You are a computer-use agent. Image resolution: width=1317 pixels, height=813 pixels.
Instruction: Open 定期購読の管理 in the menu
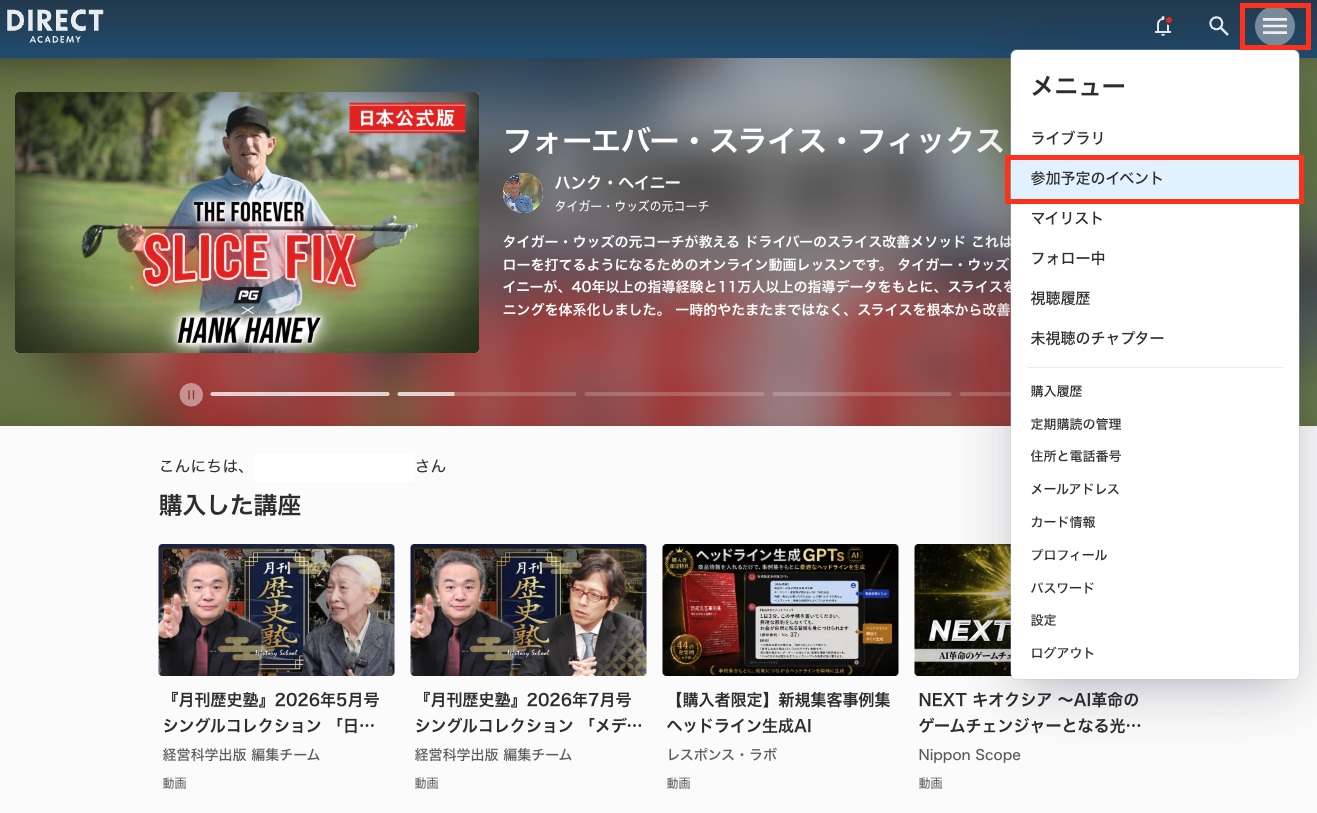(1155, 424)
